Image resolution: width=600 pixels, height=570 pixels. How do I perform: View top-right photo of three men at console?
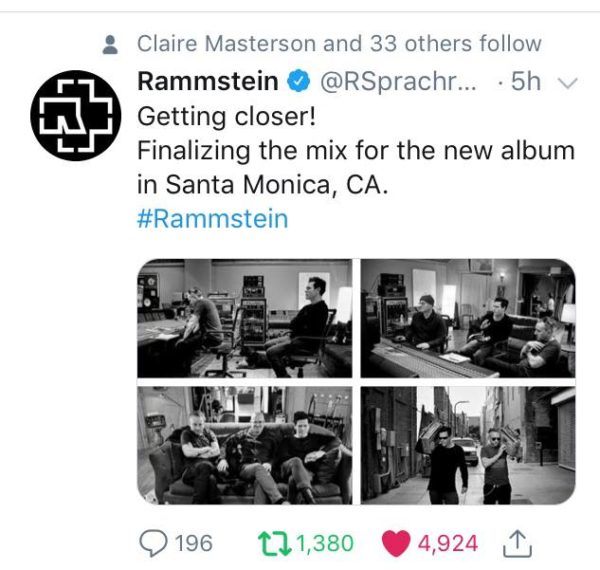pos(468,318)
